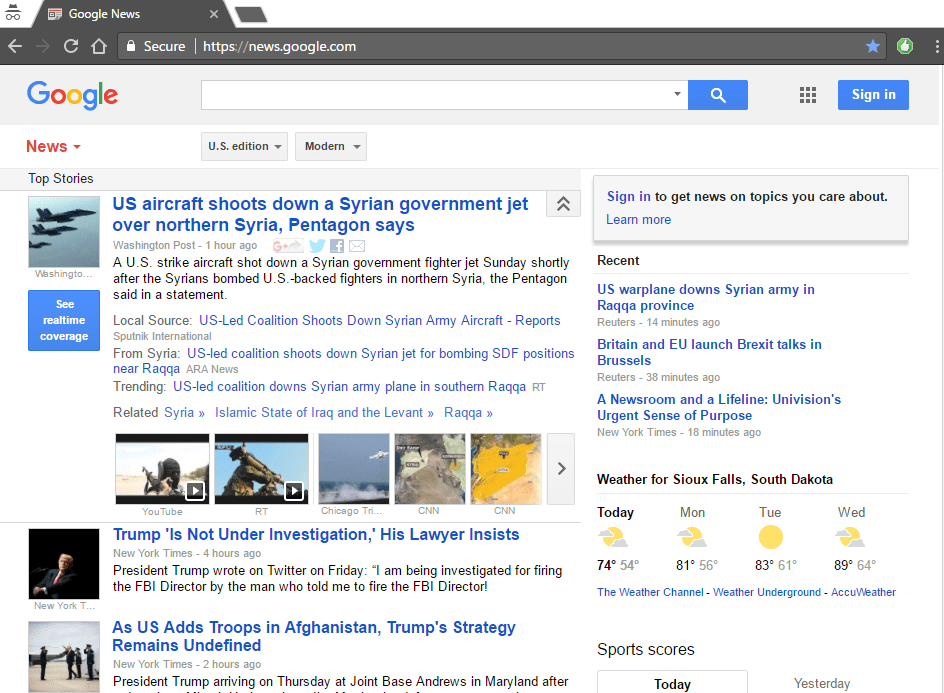
Task: Expand the search box suggestions arrow
Action: [x=677, y=95]
